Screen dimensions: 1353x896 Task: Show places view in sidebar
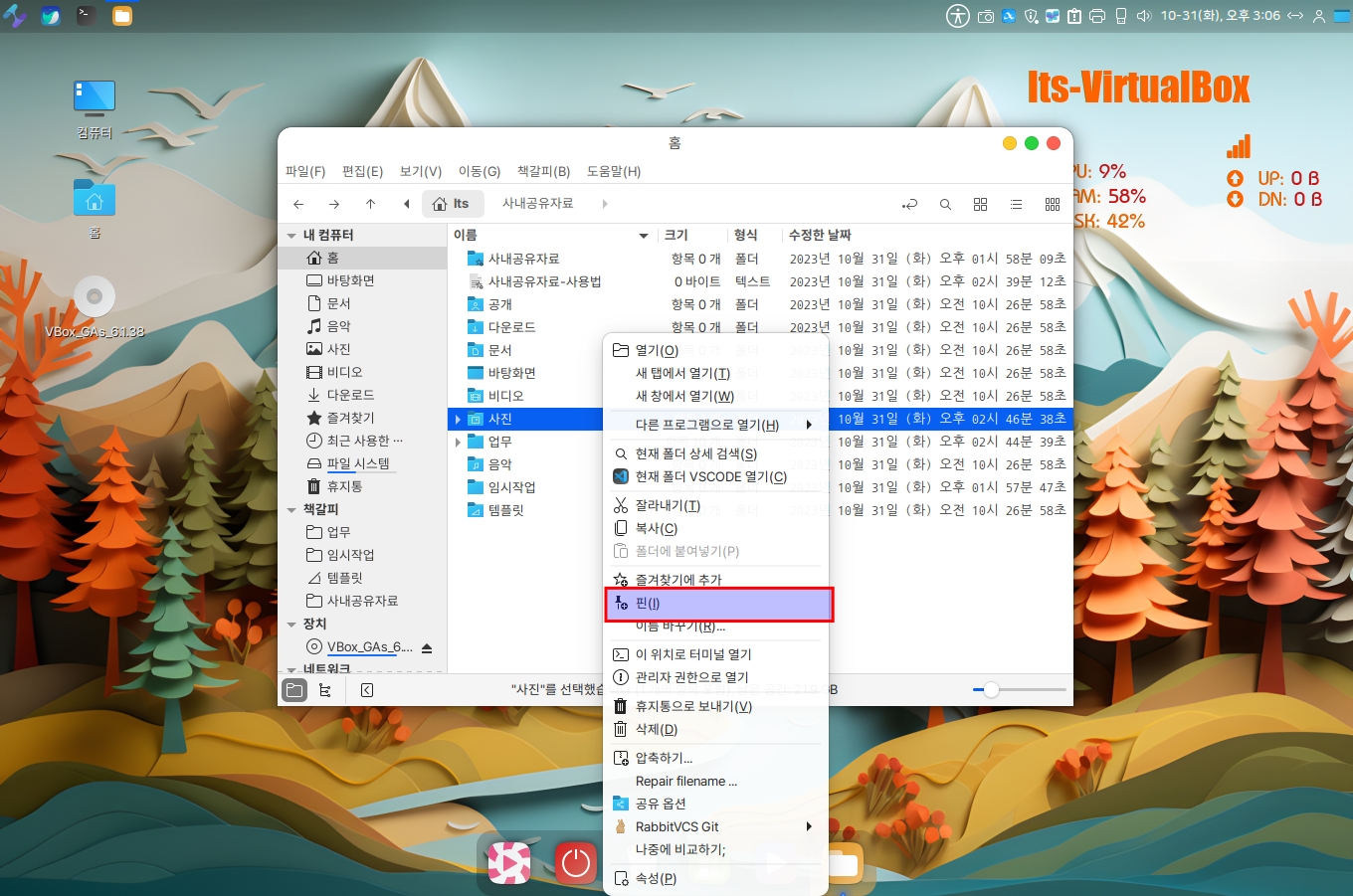click(294, 690)
